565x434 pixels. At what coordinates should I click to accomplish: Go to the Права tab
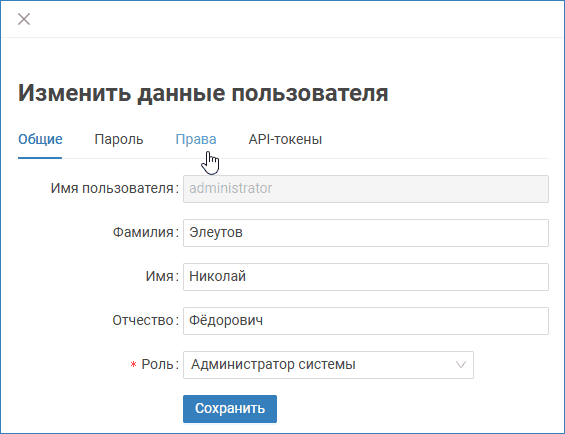point(196,139)
